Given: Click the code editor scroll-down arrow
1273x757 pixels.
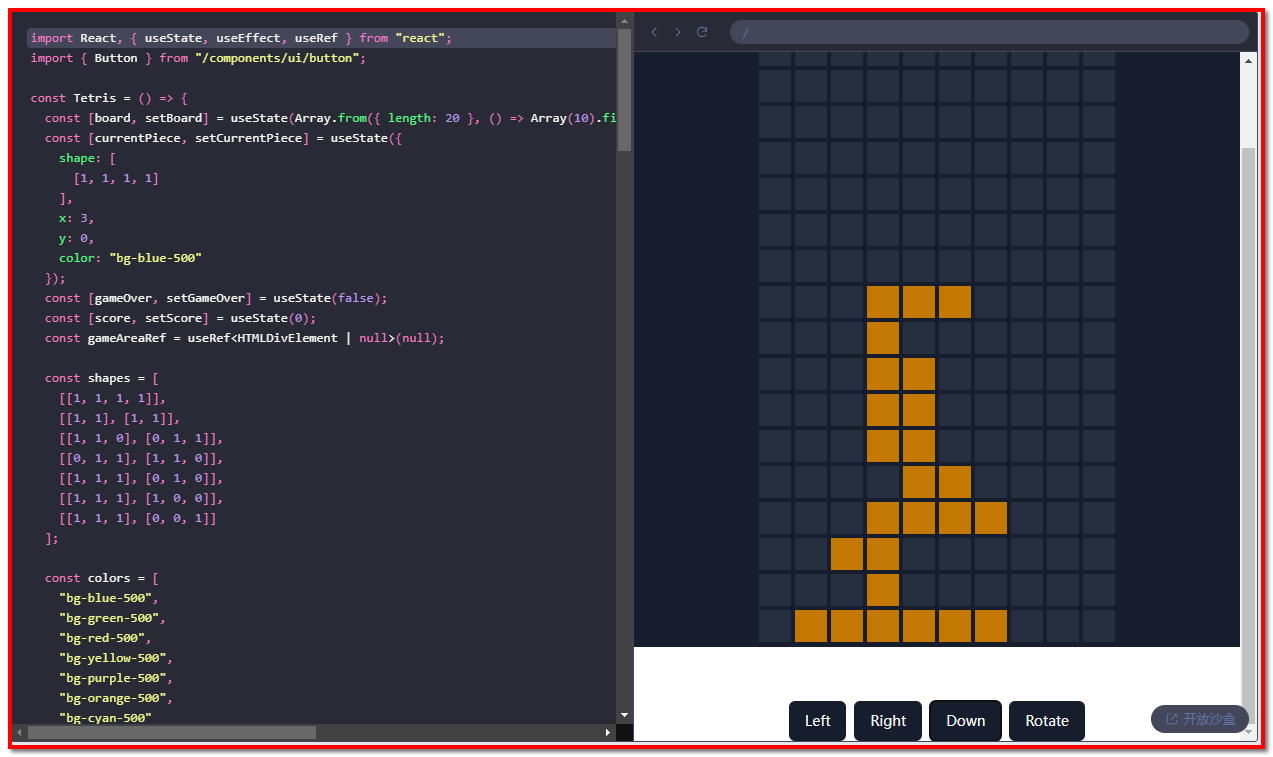Looking at the screenshot, I should pos(624,715).
